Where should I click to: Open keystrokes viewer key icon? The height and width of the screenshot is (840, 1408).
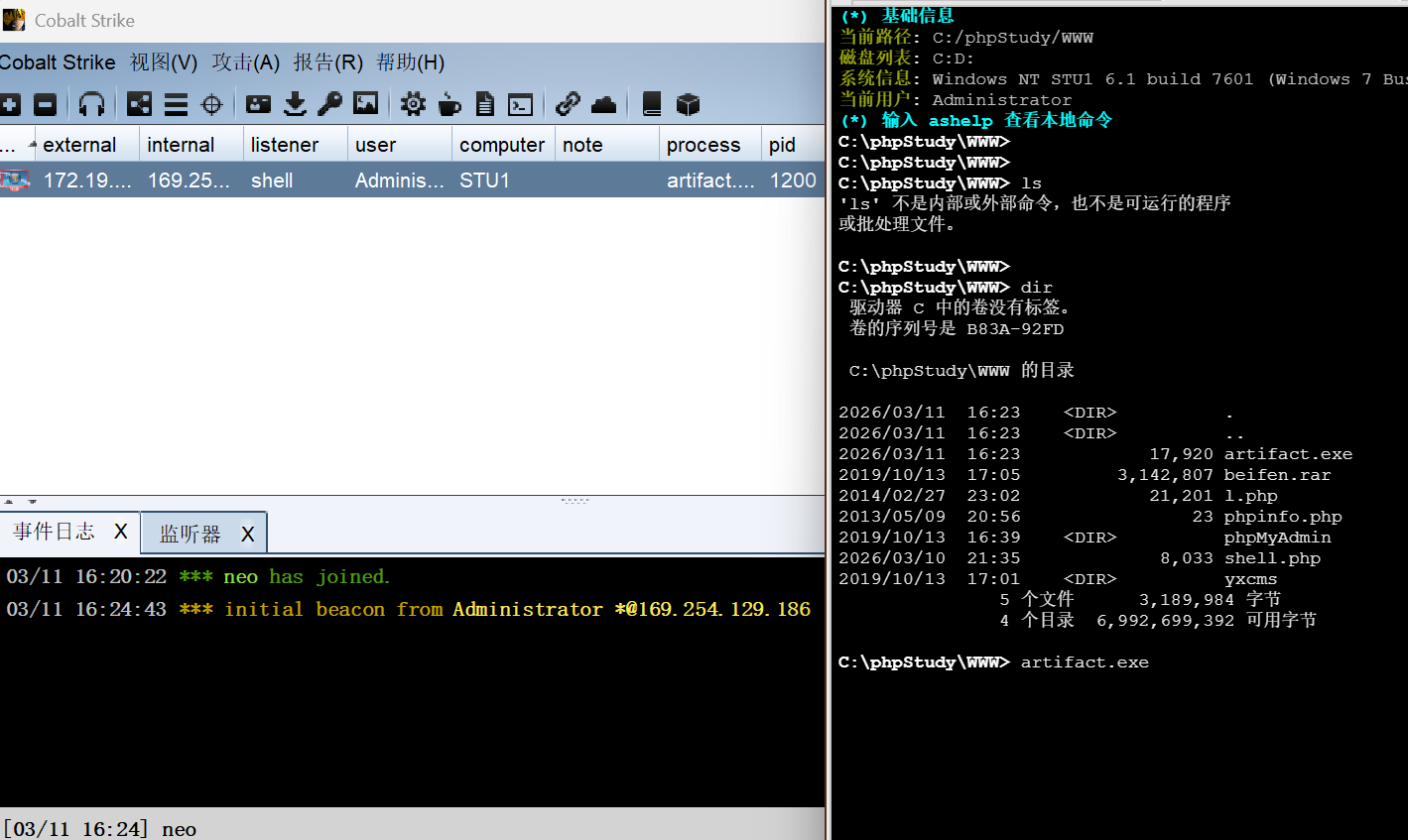pos(329,104)
